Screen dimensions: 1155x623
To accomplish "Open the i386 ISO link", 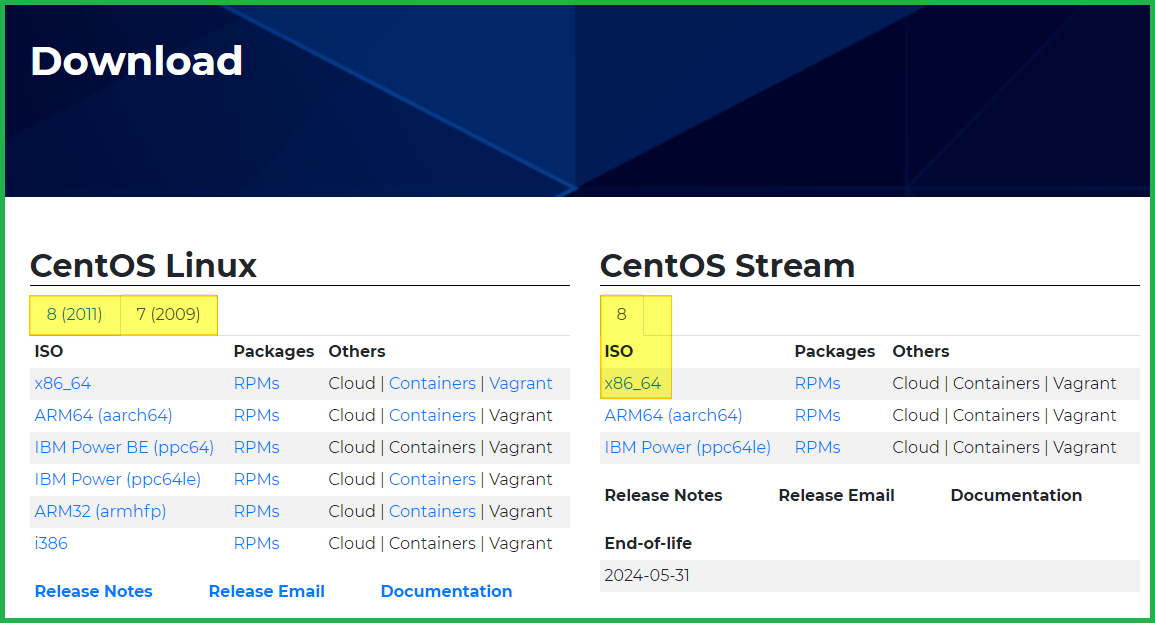I will pyautogui.click(x=51, y=543).
